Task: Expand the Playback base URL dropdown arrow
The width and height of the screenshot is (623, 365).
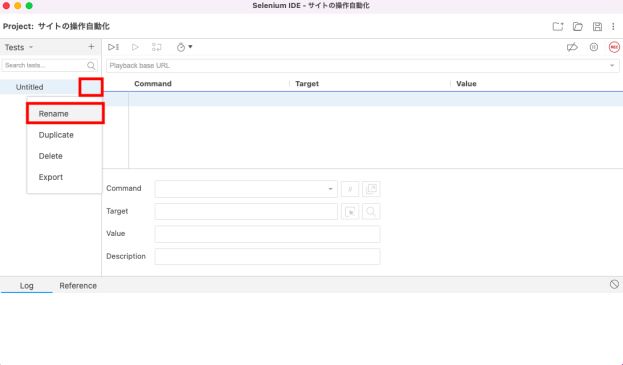Action: (612, 66)
